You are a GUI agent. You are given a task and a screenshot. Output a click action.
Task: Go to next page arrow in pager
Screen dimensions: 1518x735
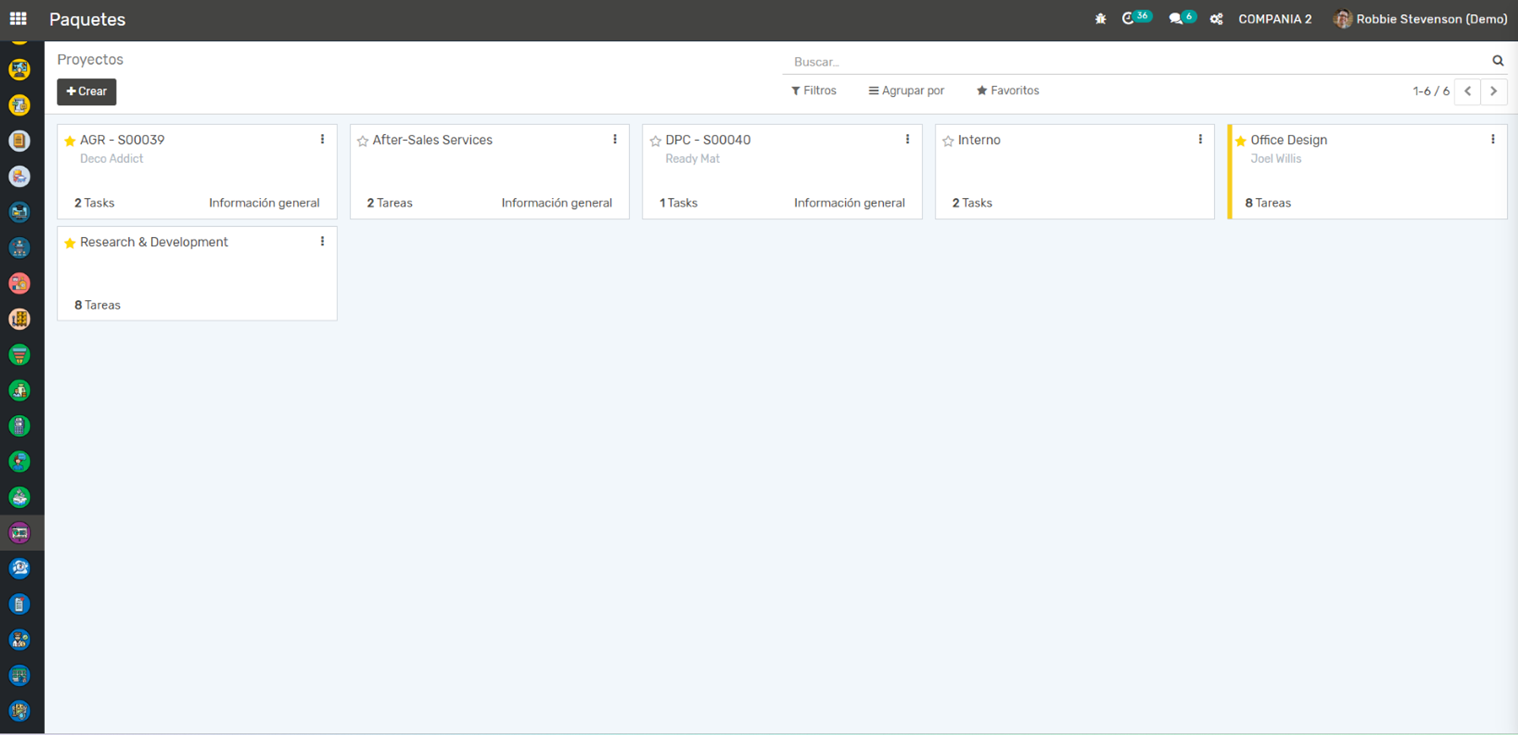point(1493,91)
